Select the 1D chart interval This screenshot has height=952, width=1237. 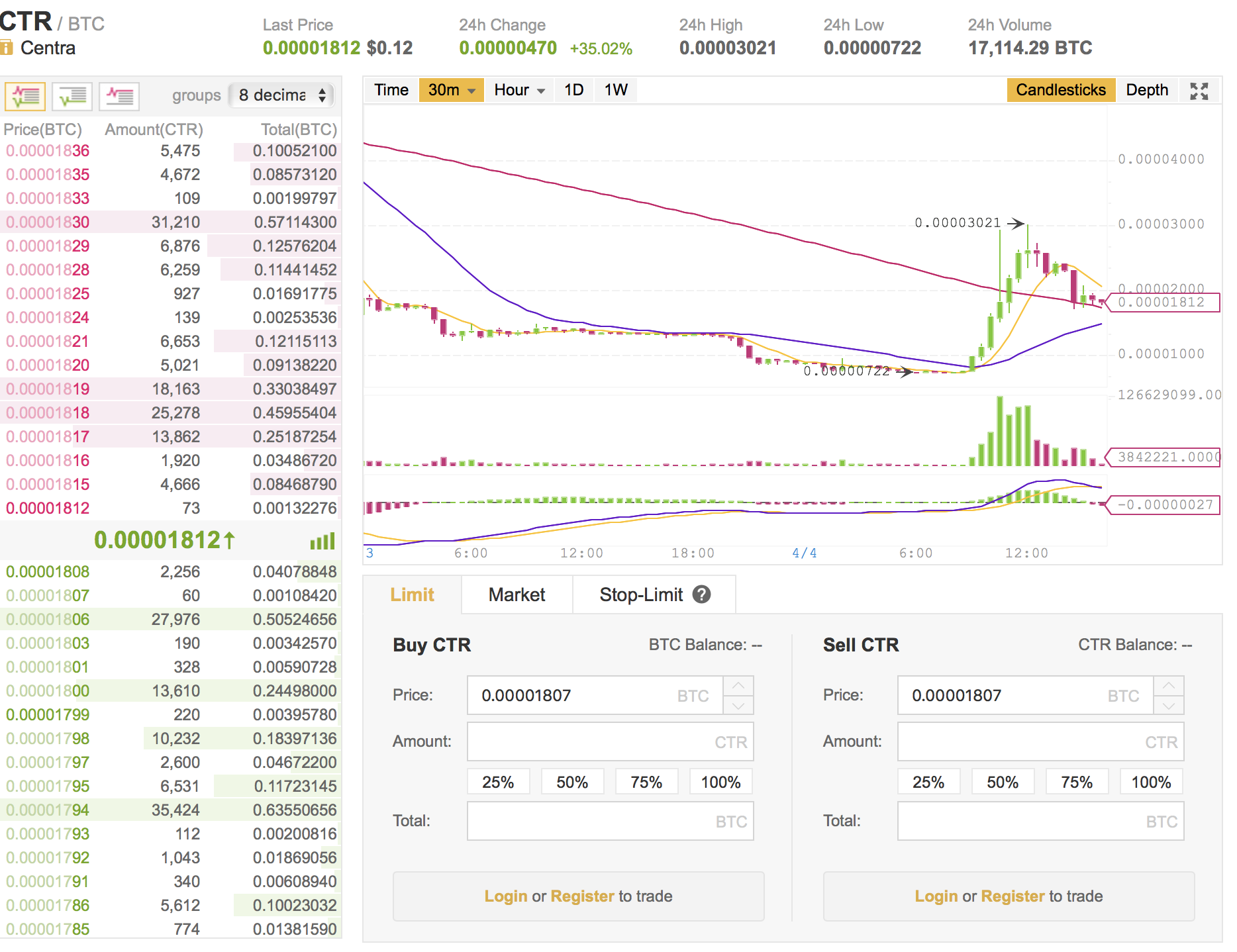tap(573, 90)
